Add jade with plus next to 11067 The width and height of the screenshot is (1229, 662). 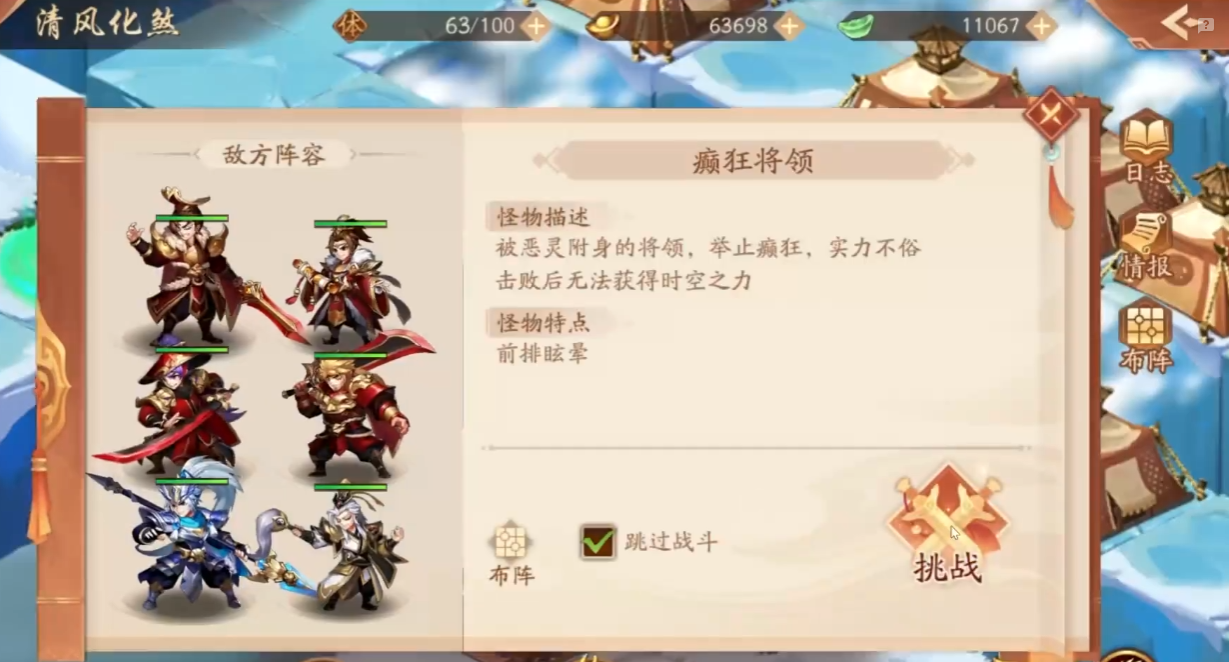click(1042, 26)
